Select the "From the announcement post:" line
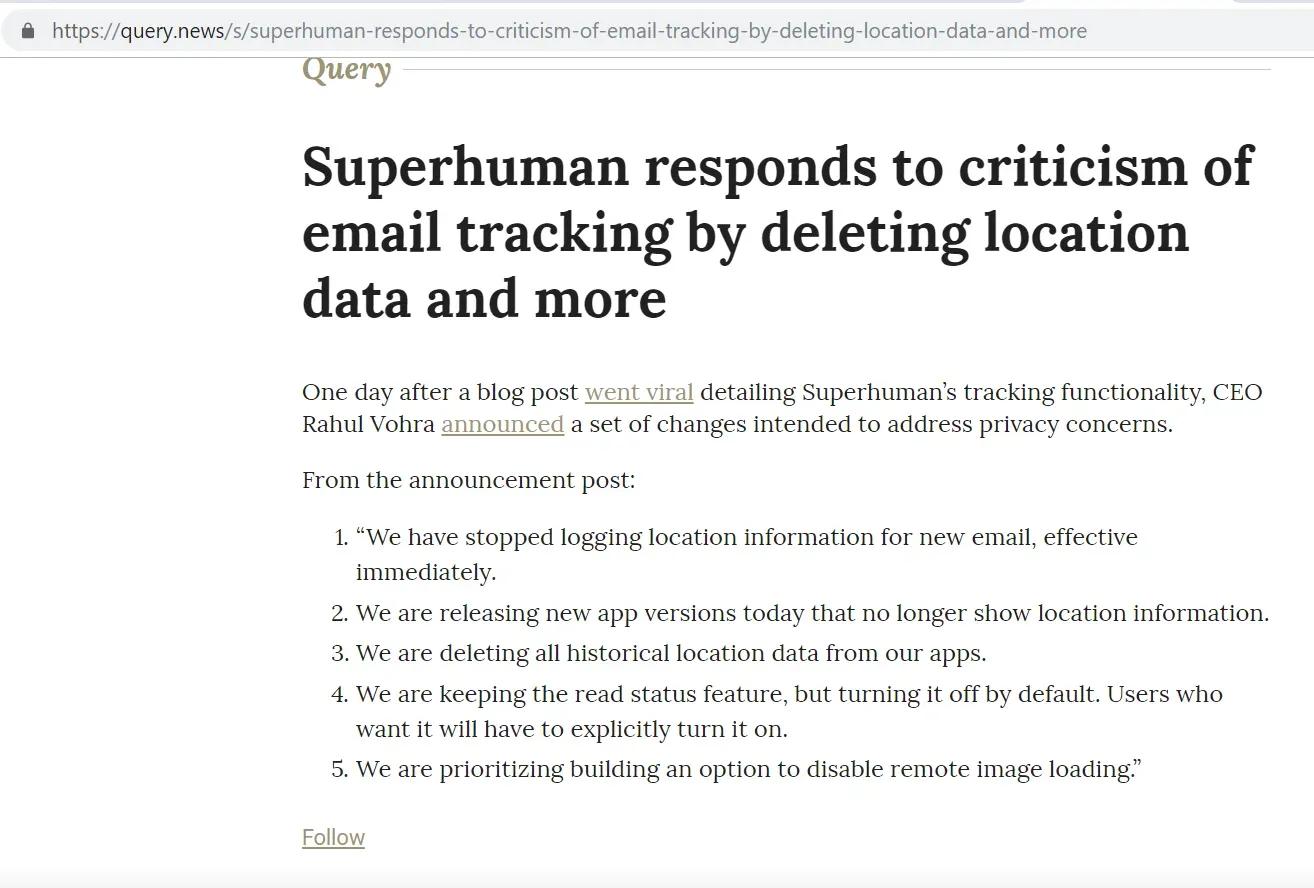 pos(468,480)
